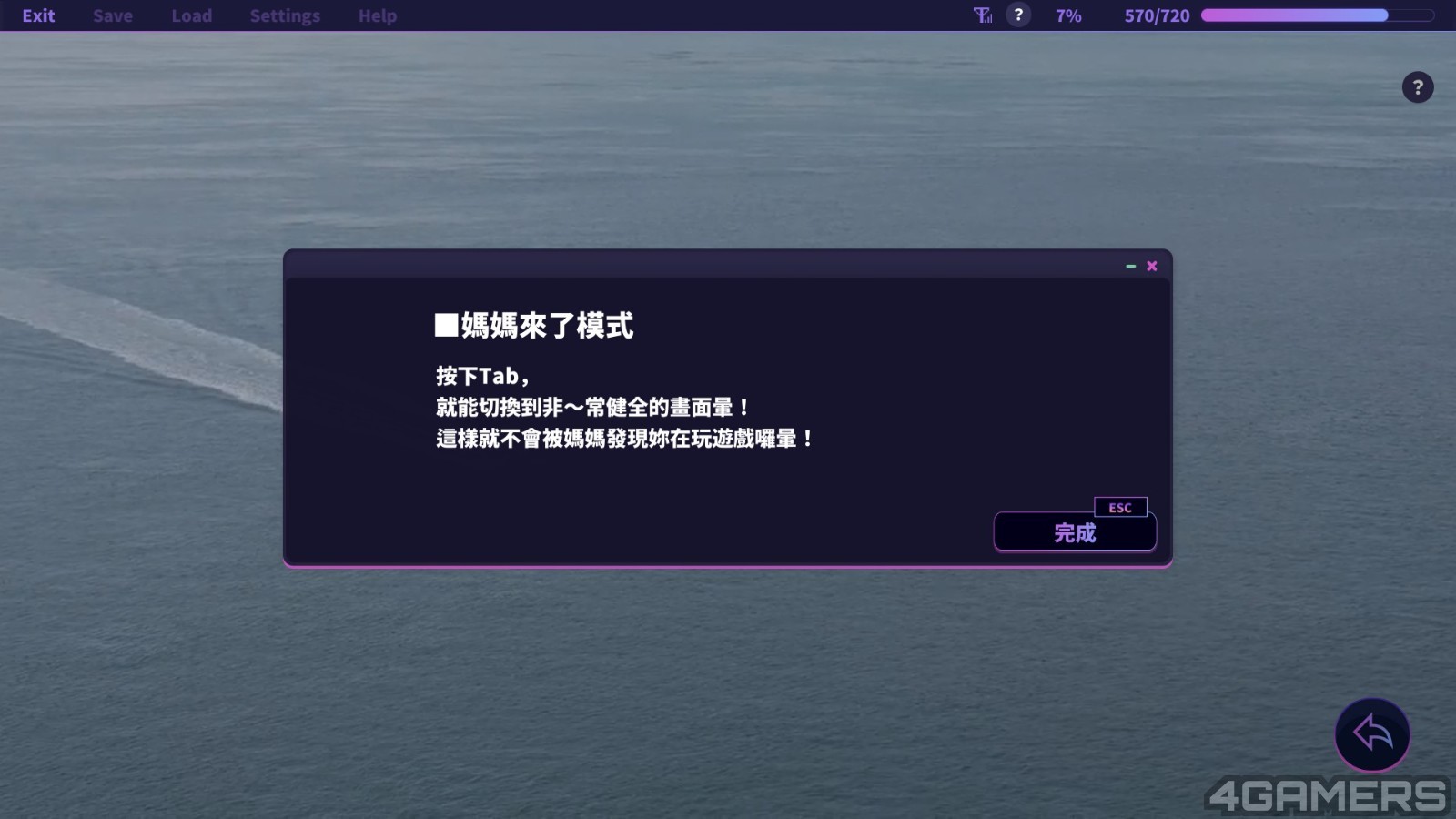The image size is (1456, 819).
Task: Close the dialog with the pink X
Action: [1152, 266]
